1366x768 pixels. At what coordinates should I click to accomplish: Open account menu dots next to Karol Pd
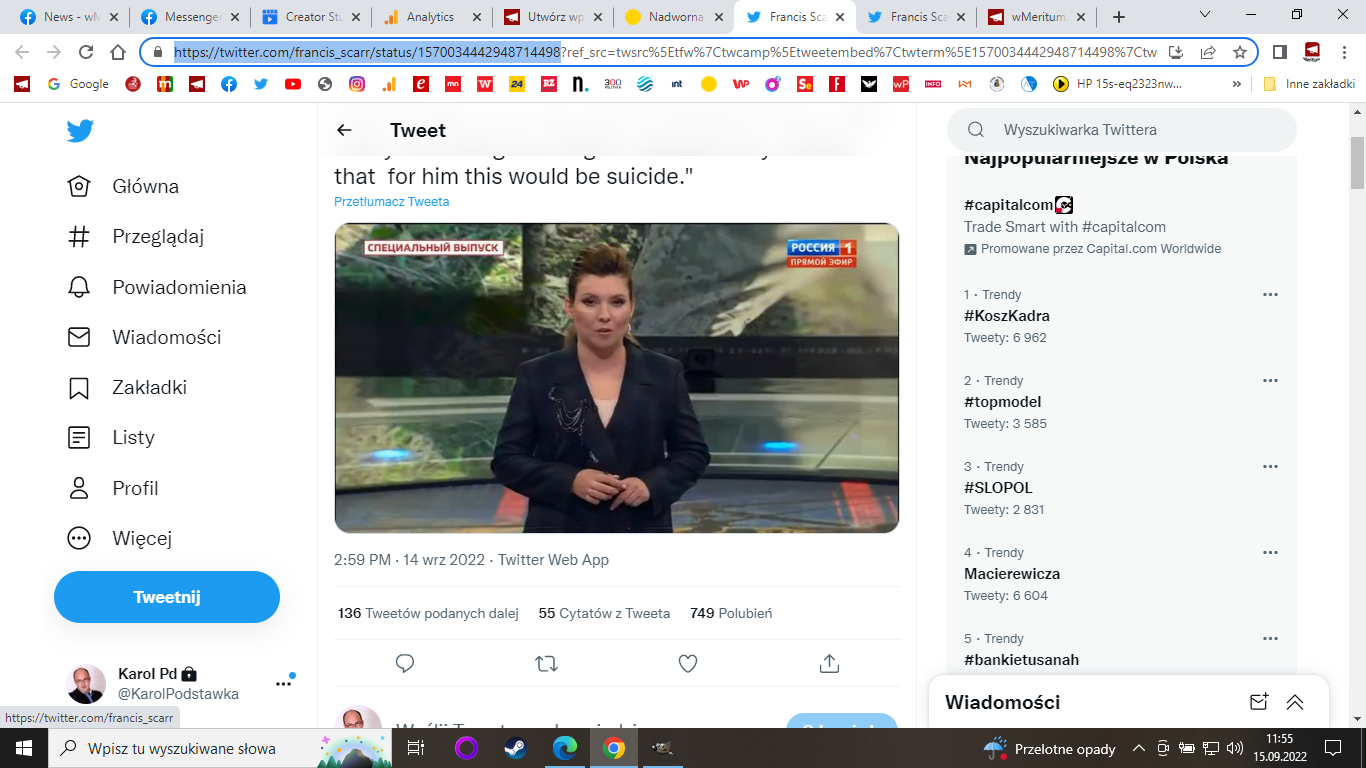click(x=283, y=683)
